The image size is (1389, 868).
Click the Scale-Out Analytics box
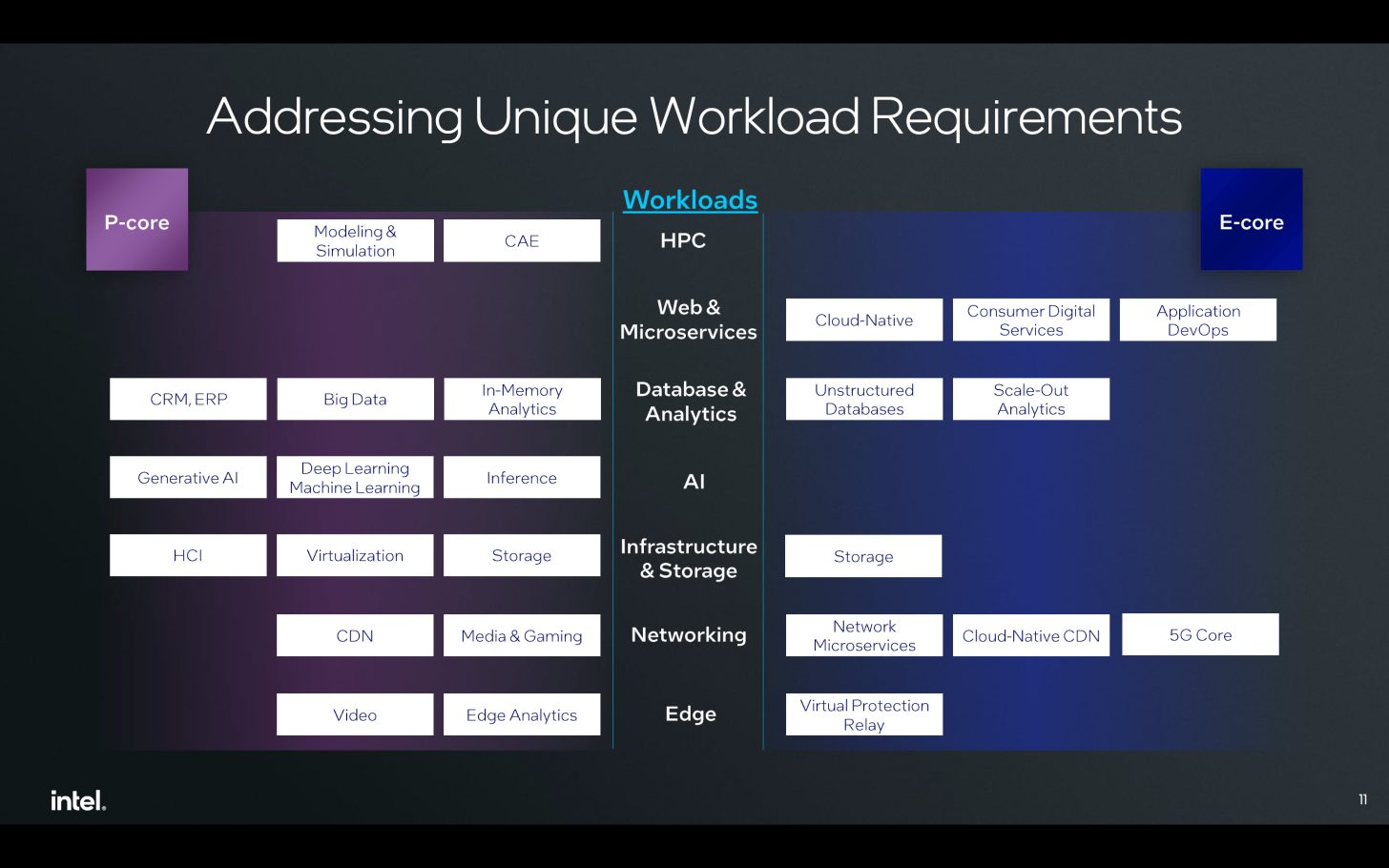(1031, 399)
